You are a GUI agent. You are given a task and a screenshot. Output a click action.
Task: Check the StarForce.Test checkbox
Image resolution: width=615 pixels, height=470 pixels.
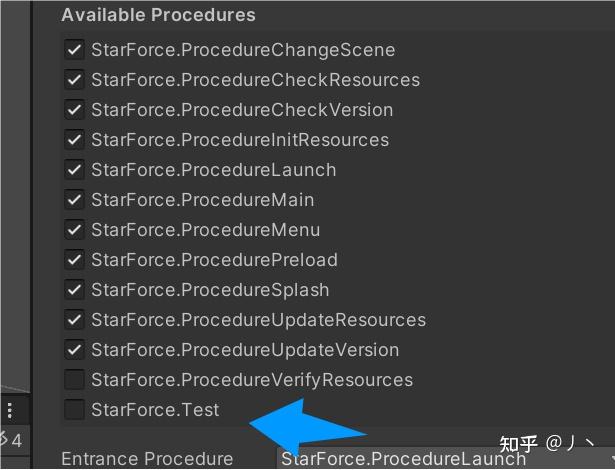click(x=75, y=410)
